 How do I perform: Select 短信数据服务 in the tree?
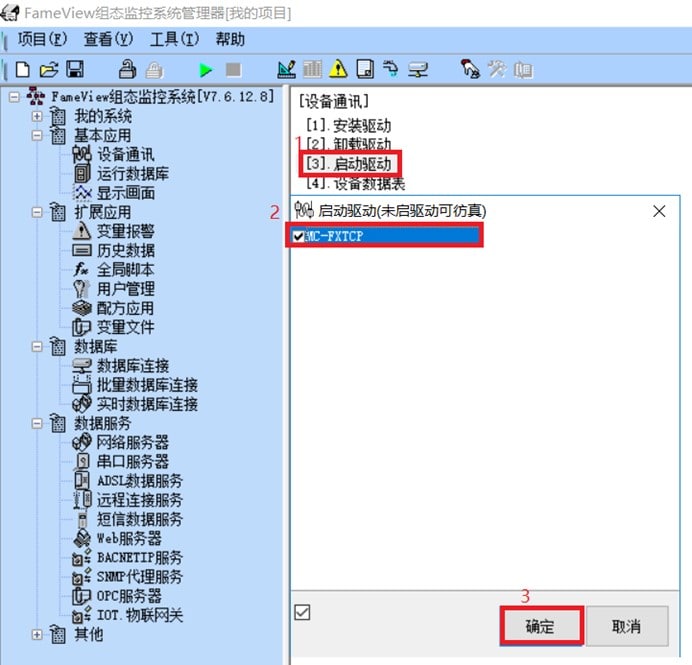[139, 519]
